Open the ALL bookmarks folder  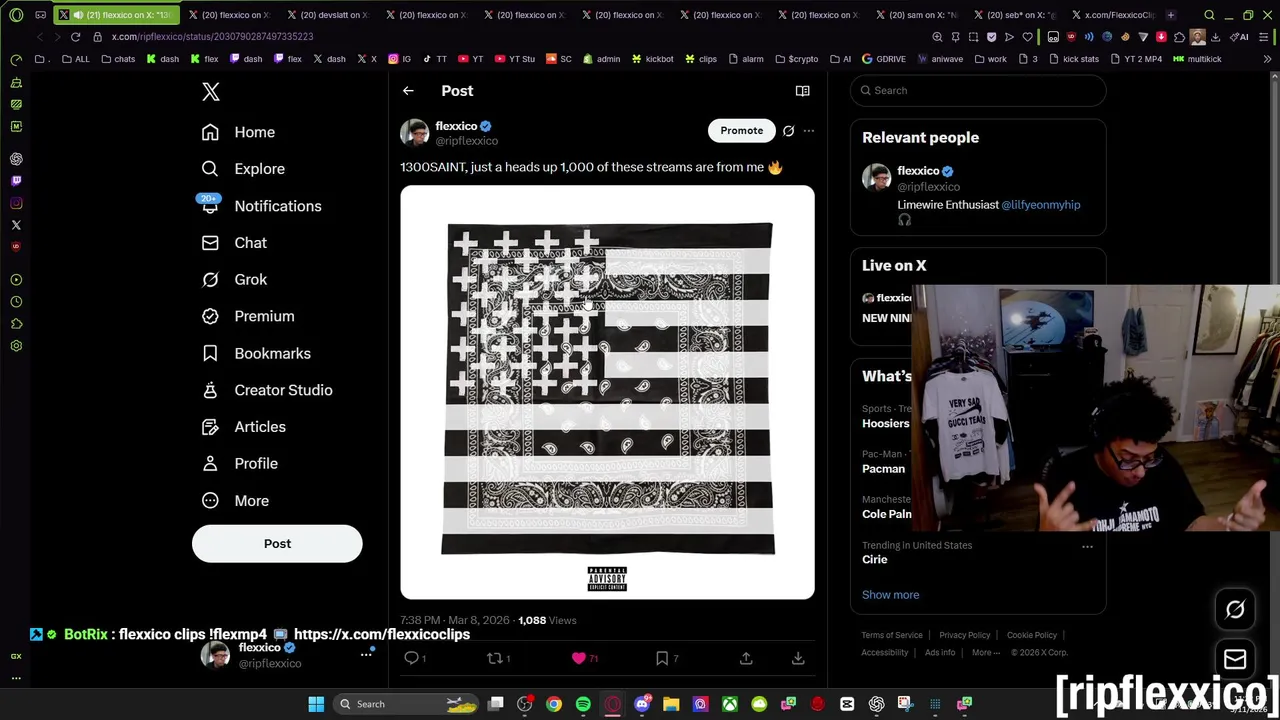click(x=76, y=59)
